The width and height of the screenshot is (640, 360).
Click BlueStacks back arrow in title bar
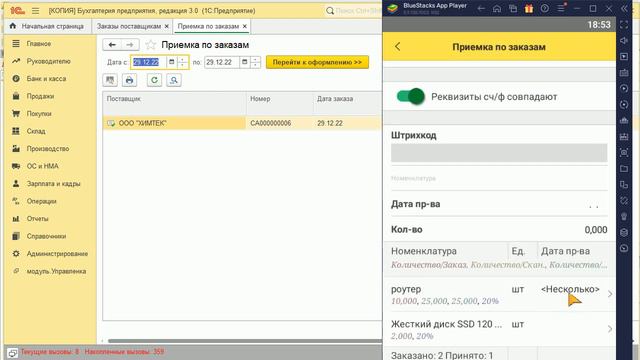click(x=481, y=9)
